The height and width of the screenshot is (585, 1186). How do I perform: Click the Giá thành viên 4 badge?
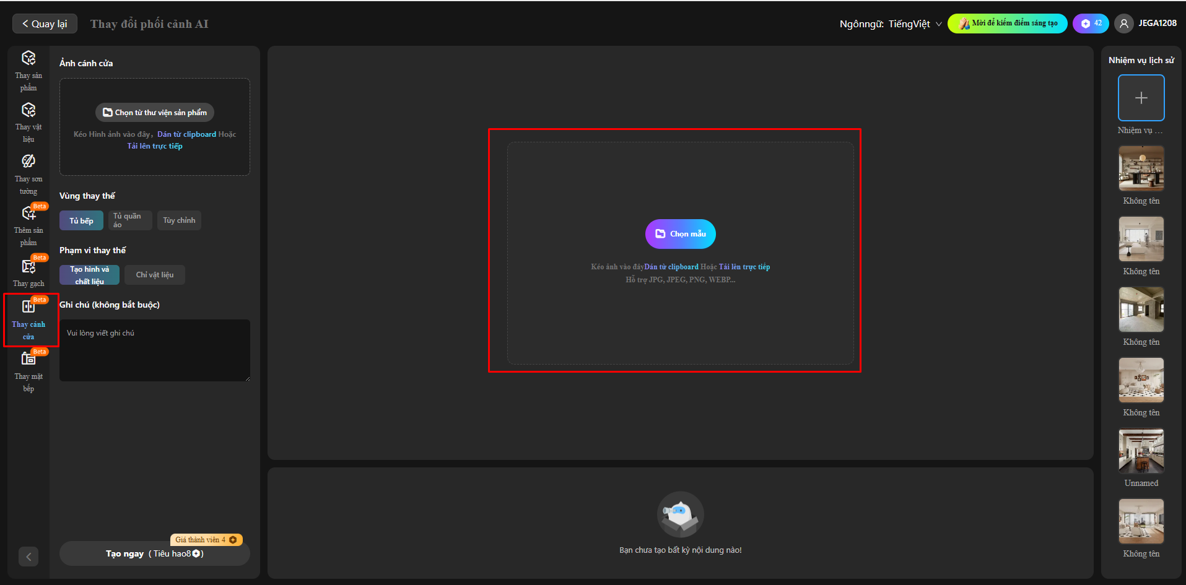206,540
